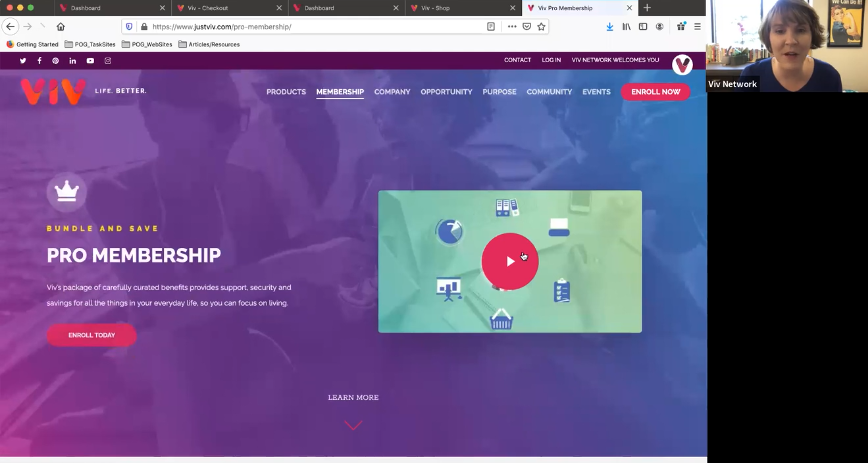Close the Viv - Checkout tab
This screenshot has height=463, width=868.
pyautogui.click(x=279, y=8)
